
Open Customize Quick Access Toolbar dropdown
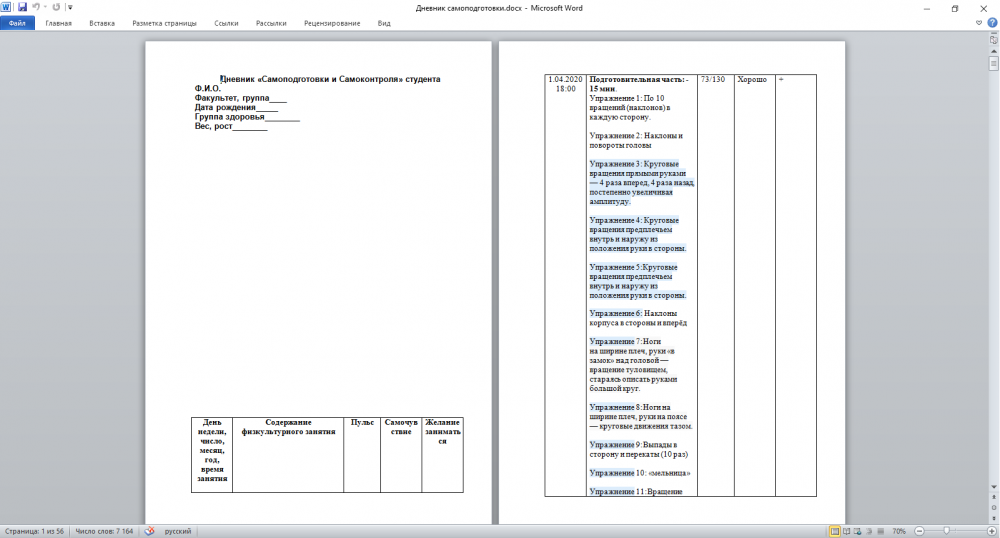click(70, 8)
